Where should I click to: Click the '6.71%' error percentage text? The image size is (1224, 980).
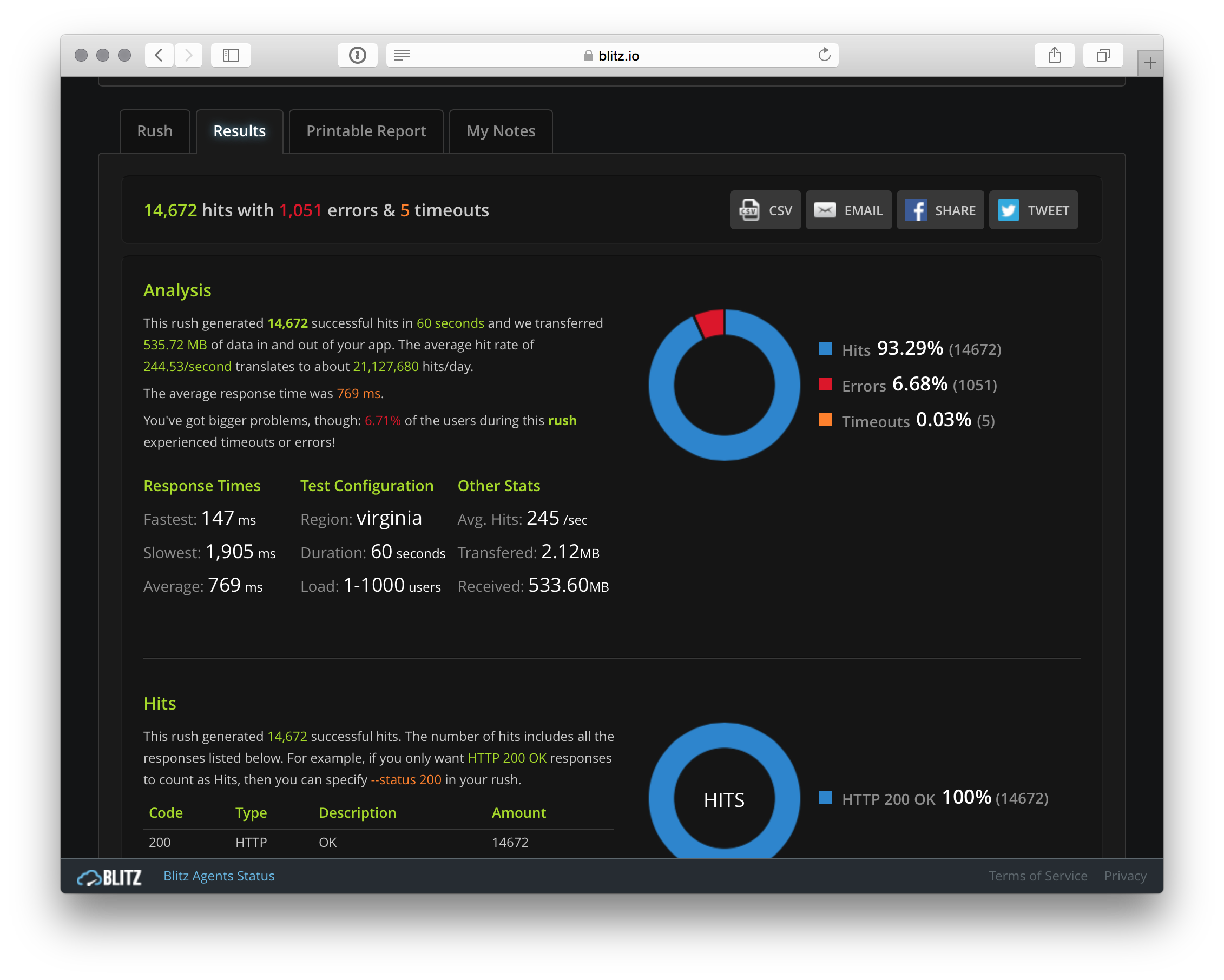coord(383,420)
